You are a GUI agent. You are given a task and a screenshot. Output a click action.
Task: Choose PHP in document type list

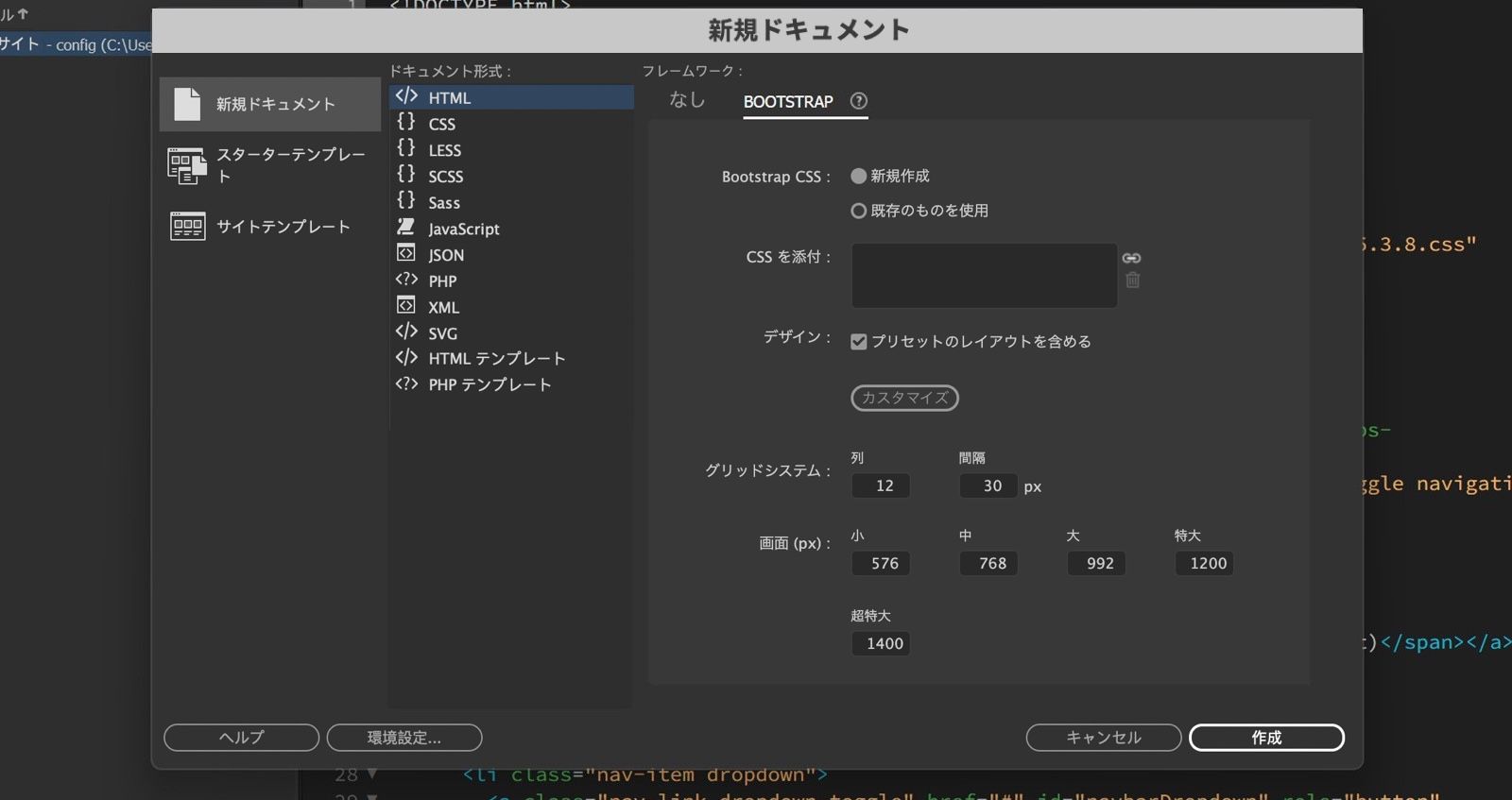coord(511,281)
